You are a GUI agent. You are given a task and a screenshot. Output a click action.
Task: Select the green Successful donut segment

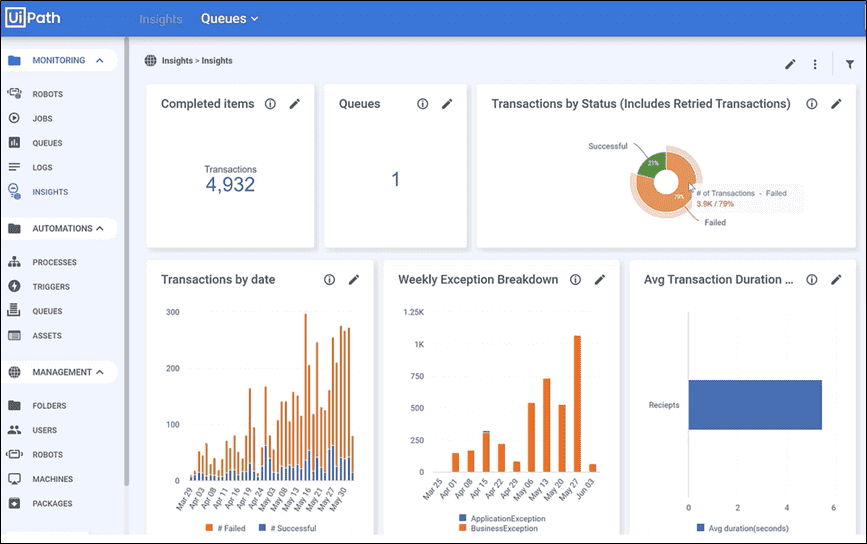tap(652, 165)
